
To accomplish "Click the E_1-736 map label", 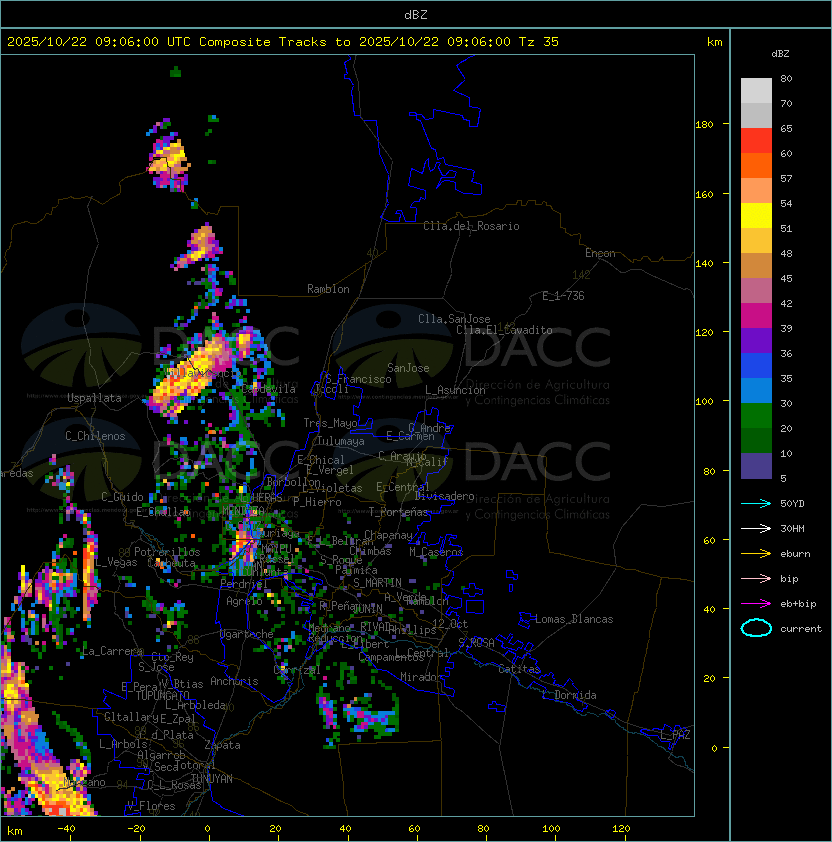I will [563, 296].
